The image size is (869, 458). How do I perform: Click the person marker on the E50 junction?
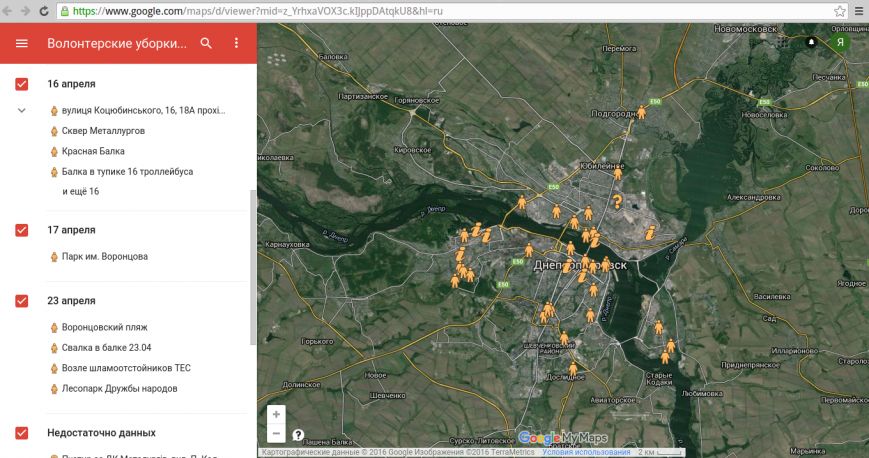point(522,202)
